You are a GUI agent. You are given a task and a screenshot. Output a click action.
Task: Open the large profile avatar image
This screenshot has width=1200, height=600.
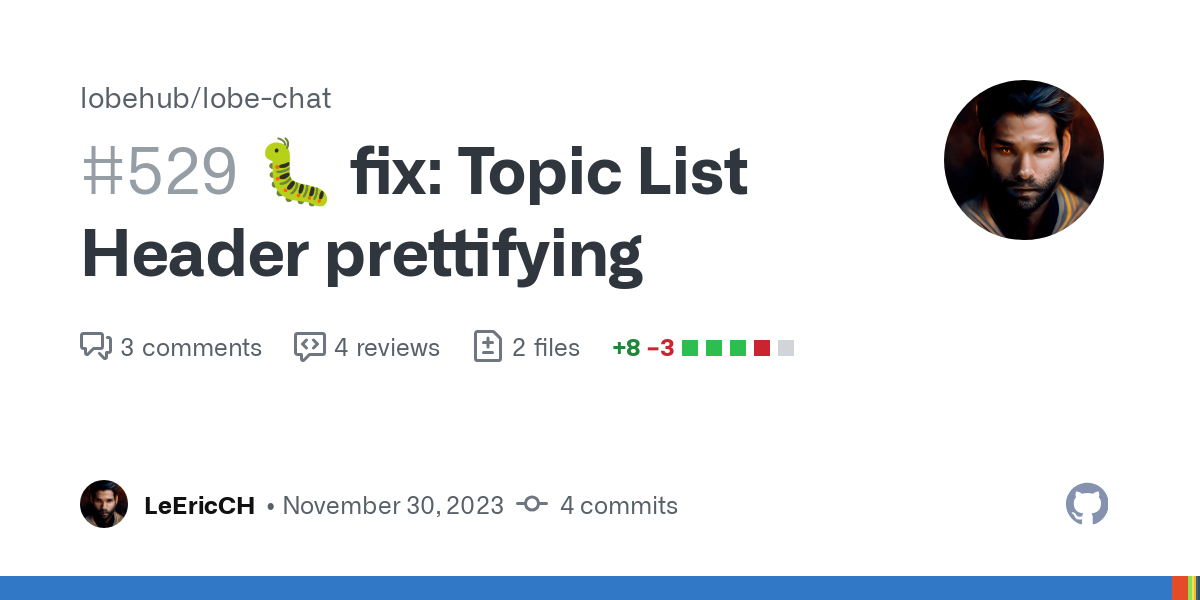tap(1024, 160)
